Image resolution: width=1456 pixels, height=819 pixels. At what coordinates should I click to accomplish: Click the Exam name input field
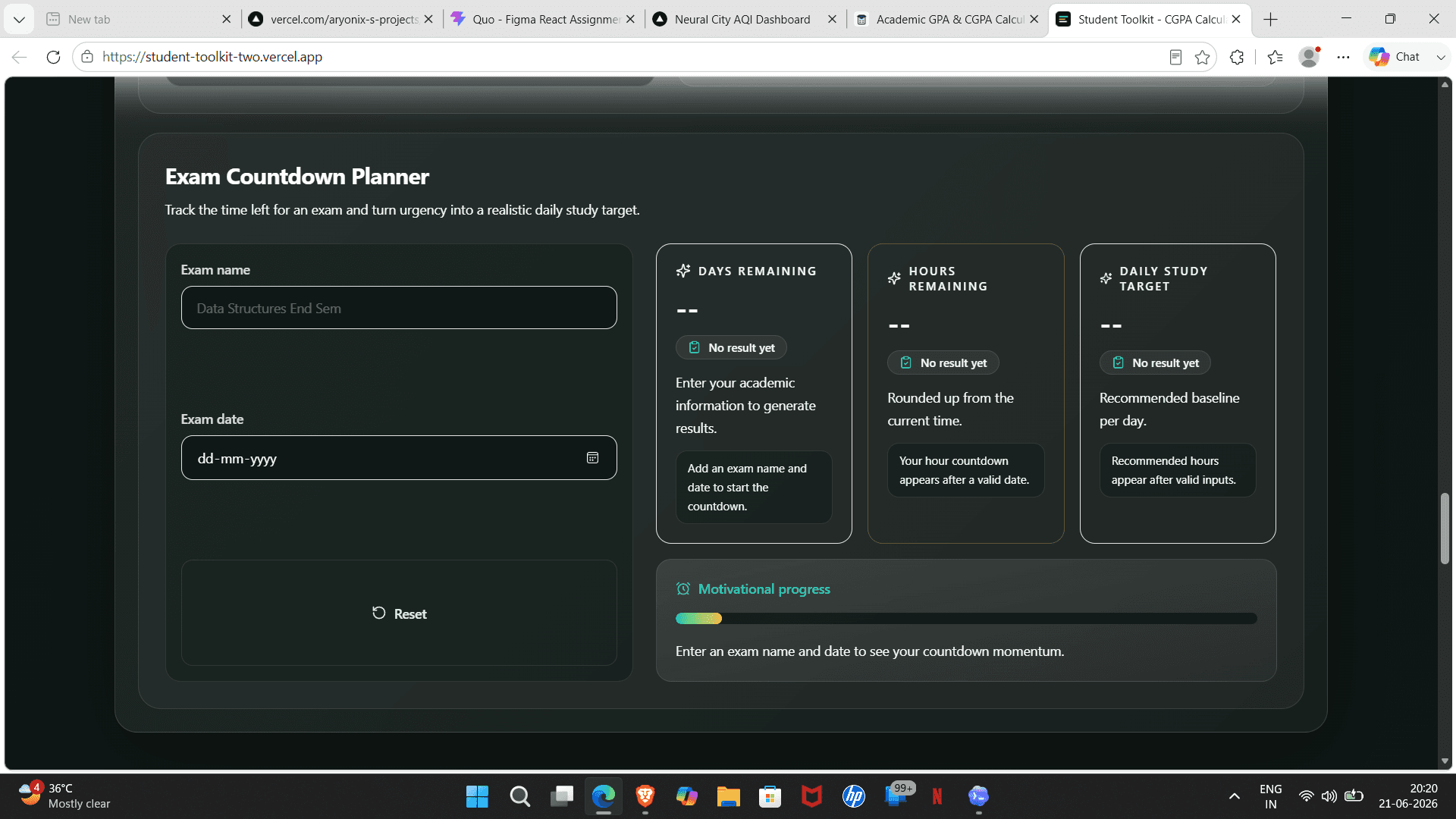(x=399, y=308)
